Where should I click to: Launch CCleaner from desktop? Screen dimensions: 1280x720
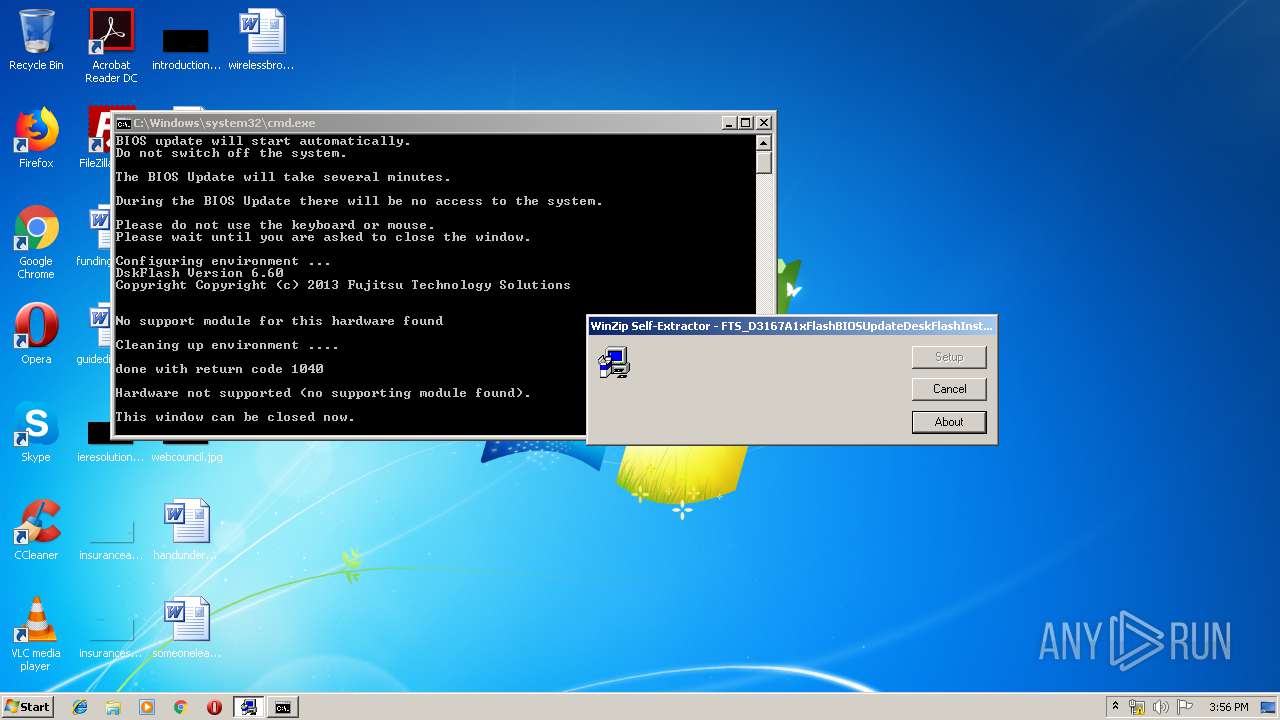coord(36,531)
